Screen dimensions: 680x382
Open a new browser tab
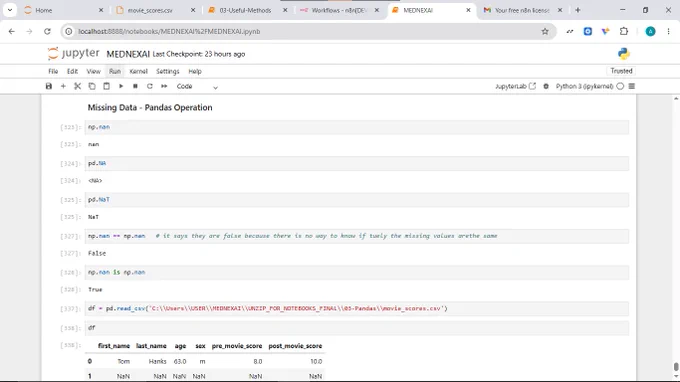tap(578, 10)
